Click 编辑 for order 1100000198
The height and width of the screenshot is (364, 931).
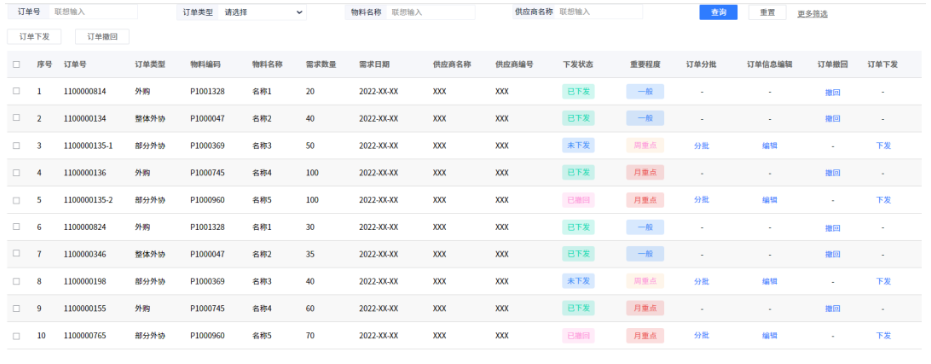click(x=770, y=281)
